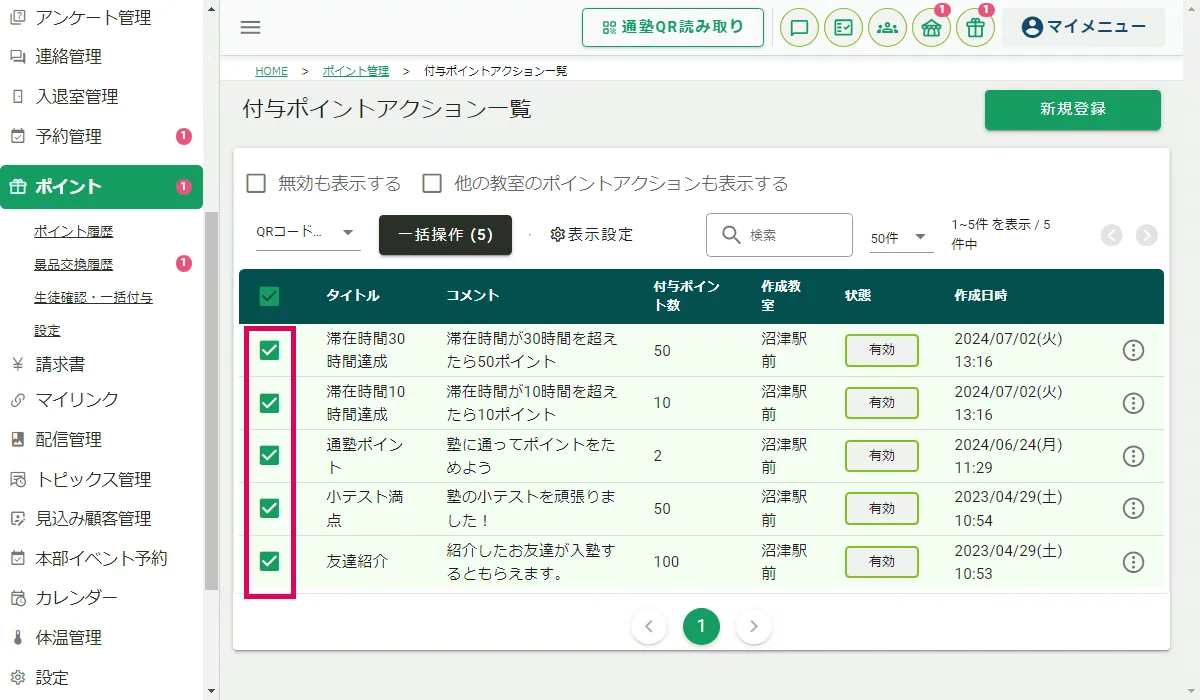This screenshot has width=1200, height=700.
Task: Open the QRコード dropdown
Action: coord(308,233)
